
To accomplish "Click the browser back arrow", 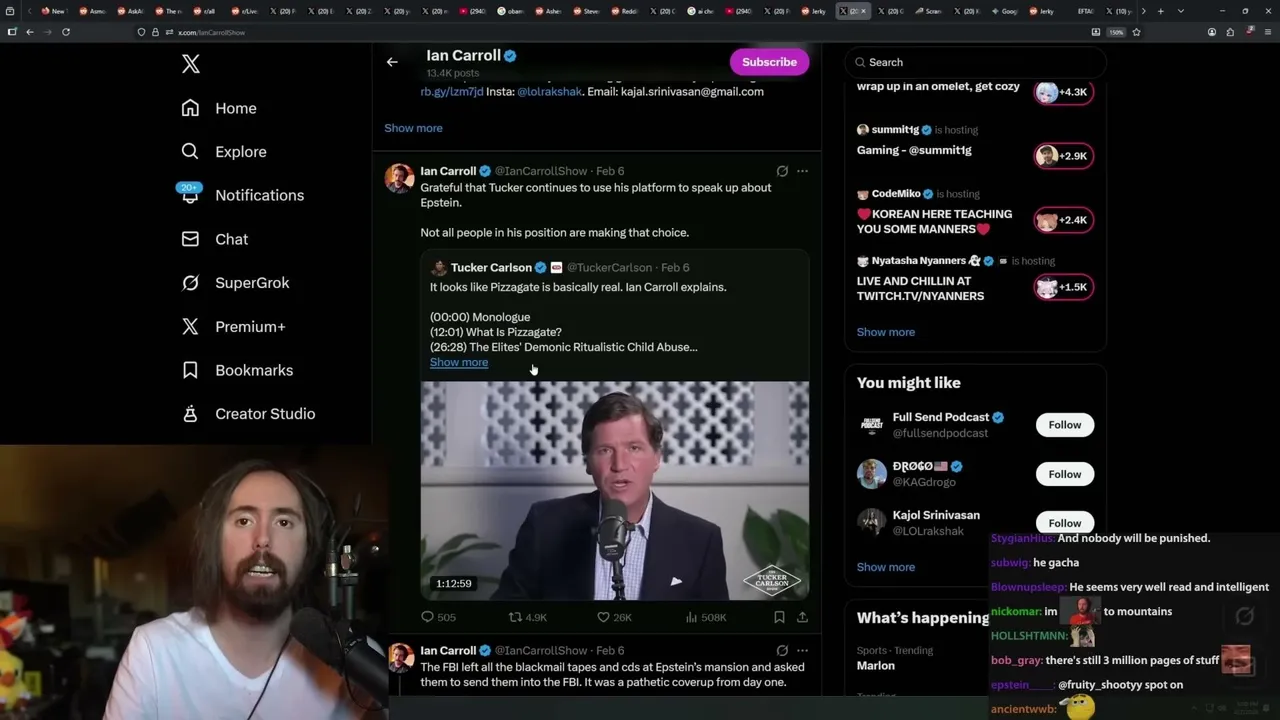I will [29, 32].
